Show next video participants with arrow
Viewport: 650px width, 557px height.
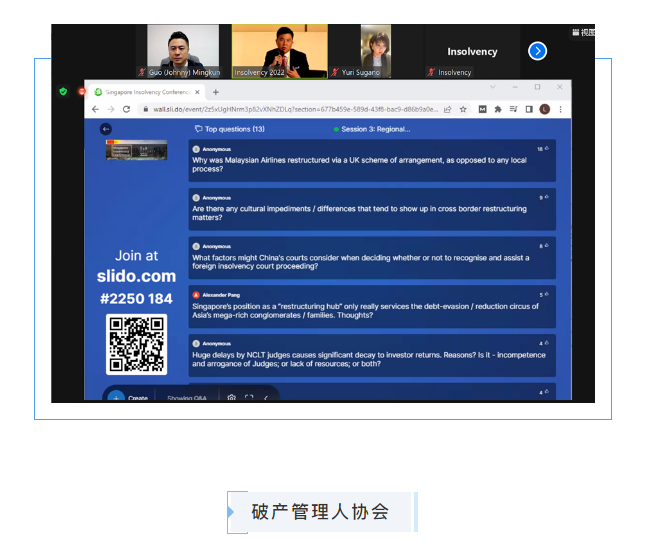click(538, 51)
